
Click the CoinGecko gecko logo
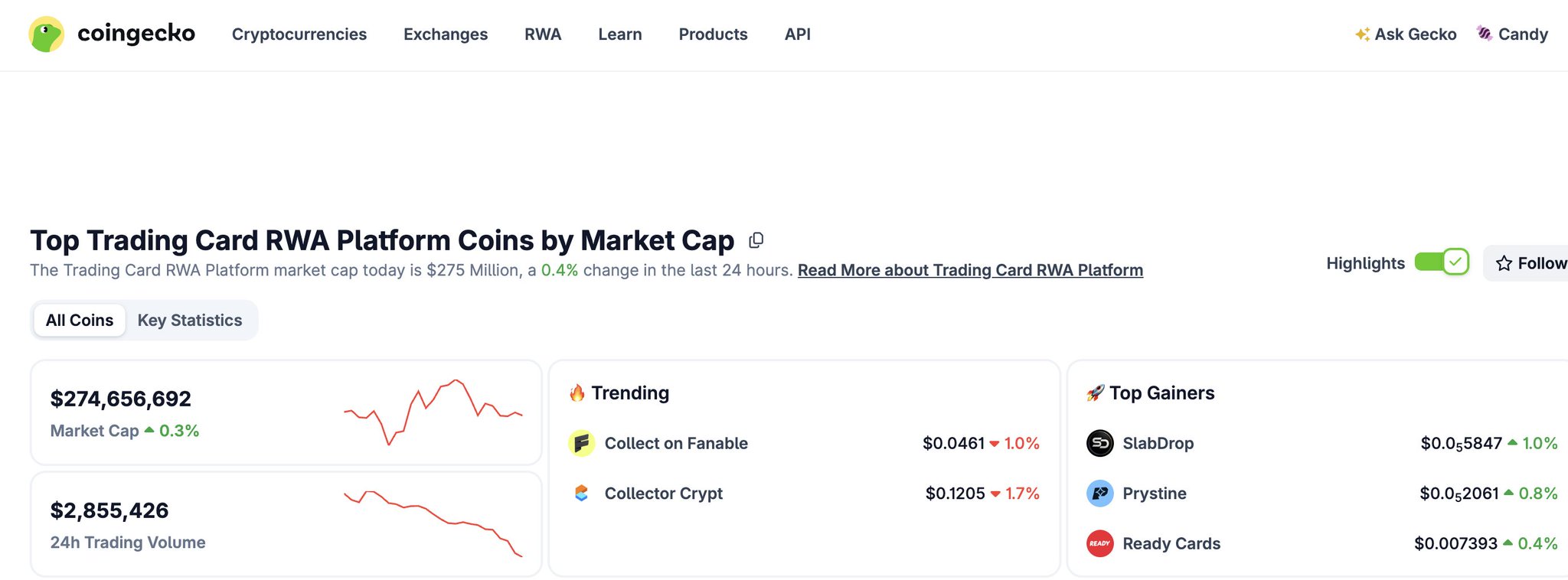[x=47, y=34]
